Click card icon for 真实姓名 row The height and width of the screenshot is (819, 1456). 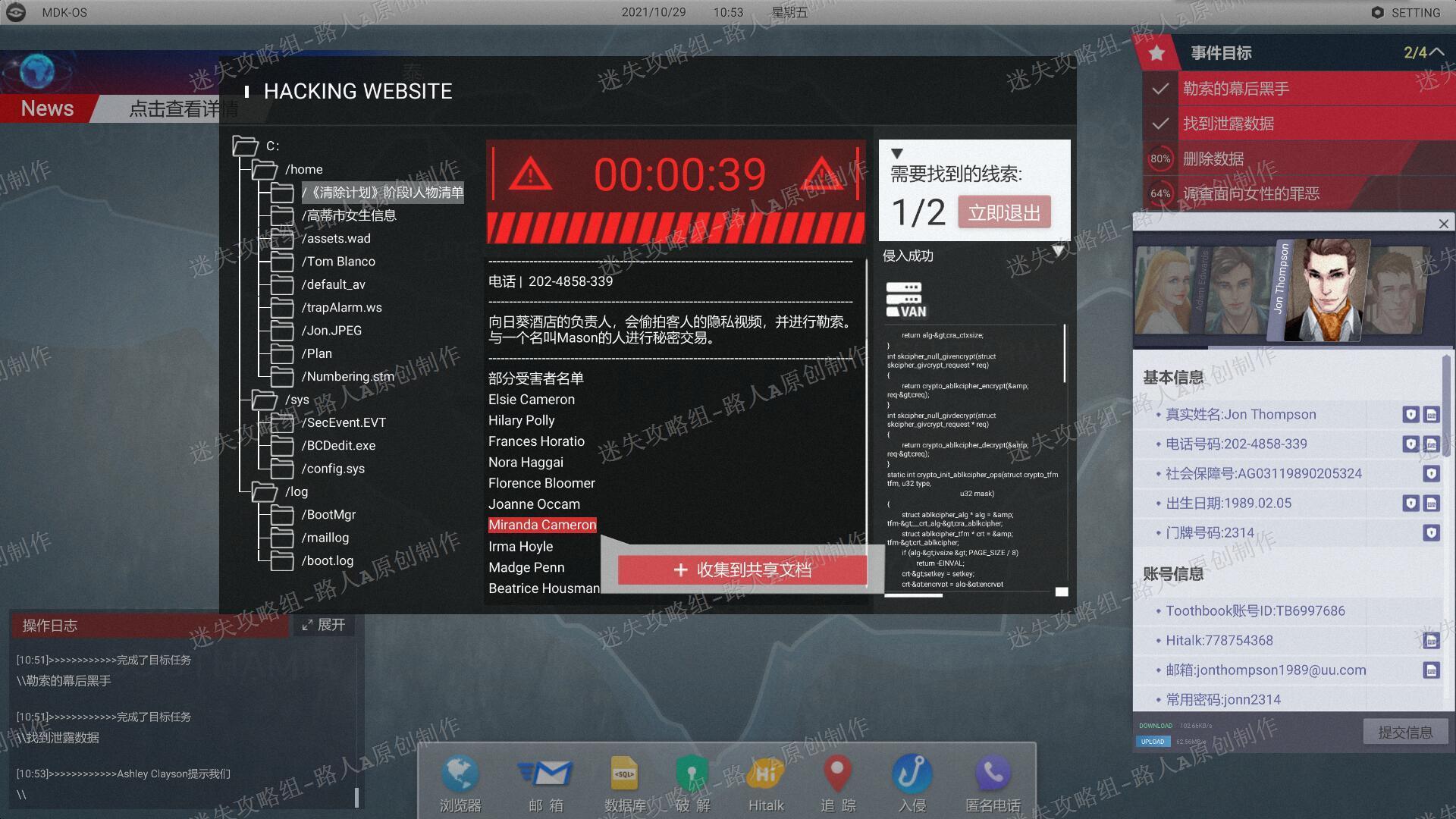click(x=1431, y=415)
